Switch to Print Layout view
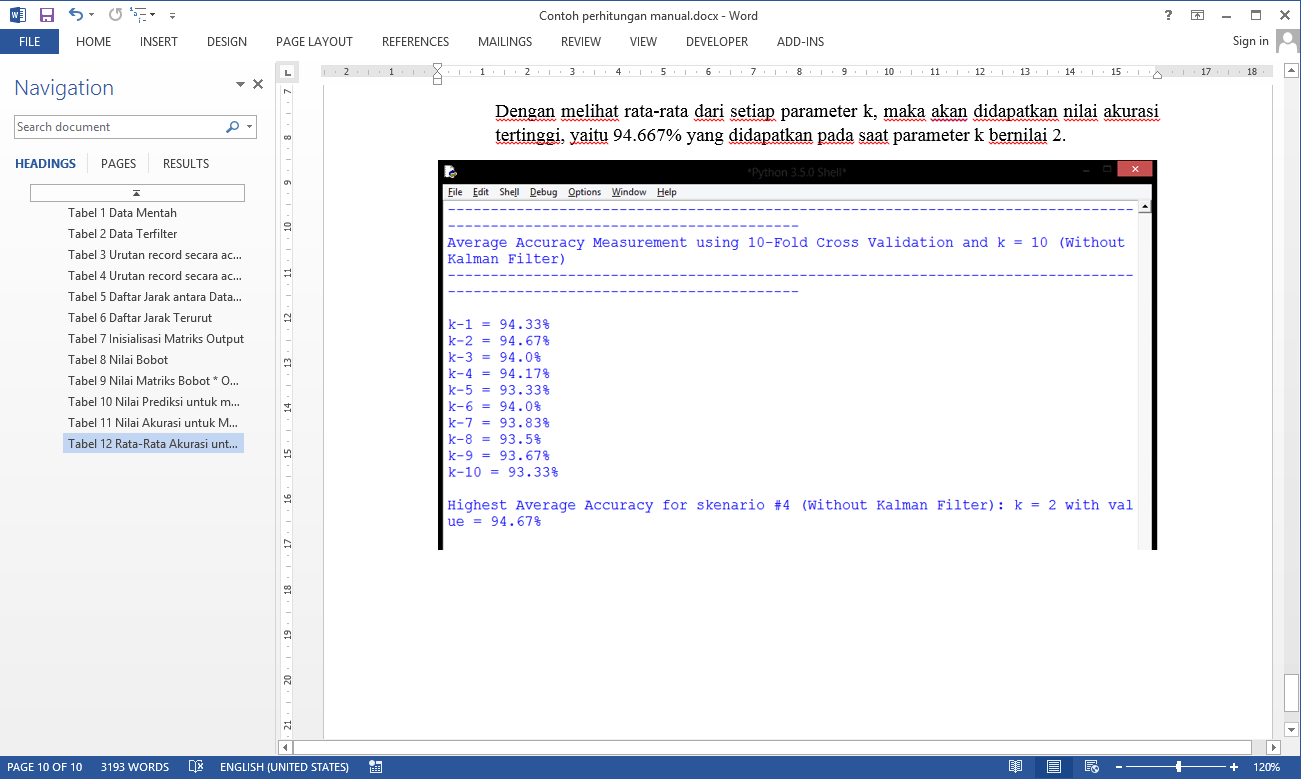This screenshot has width=1301, height=779. 1054,767
